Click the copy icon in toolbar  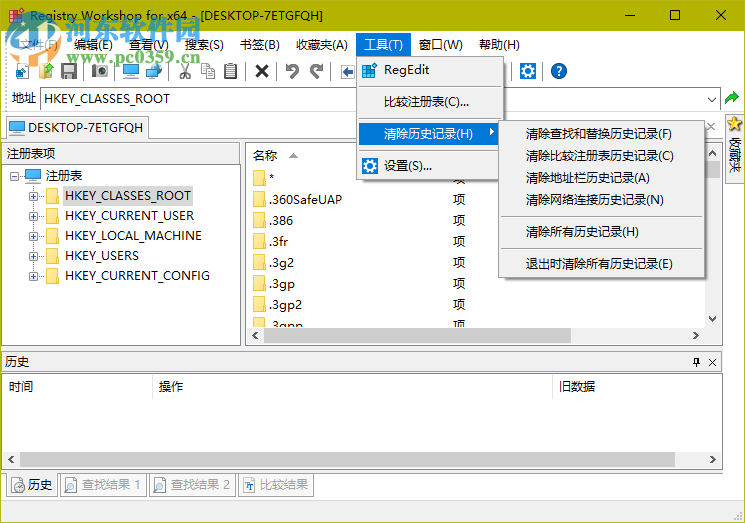tap(208, 71)
